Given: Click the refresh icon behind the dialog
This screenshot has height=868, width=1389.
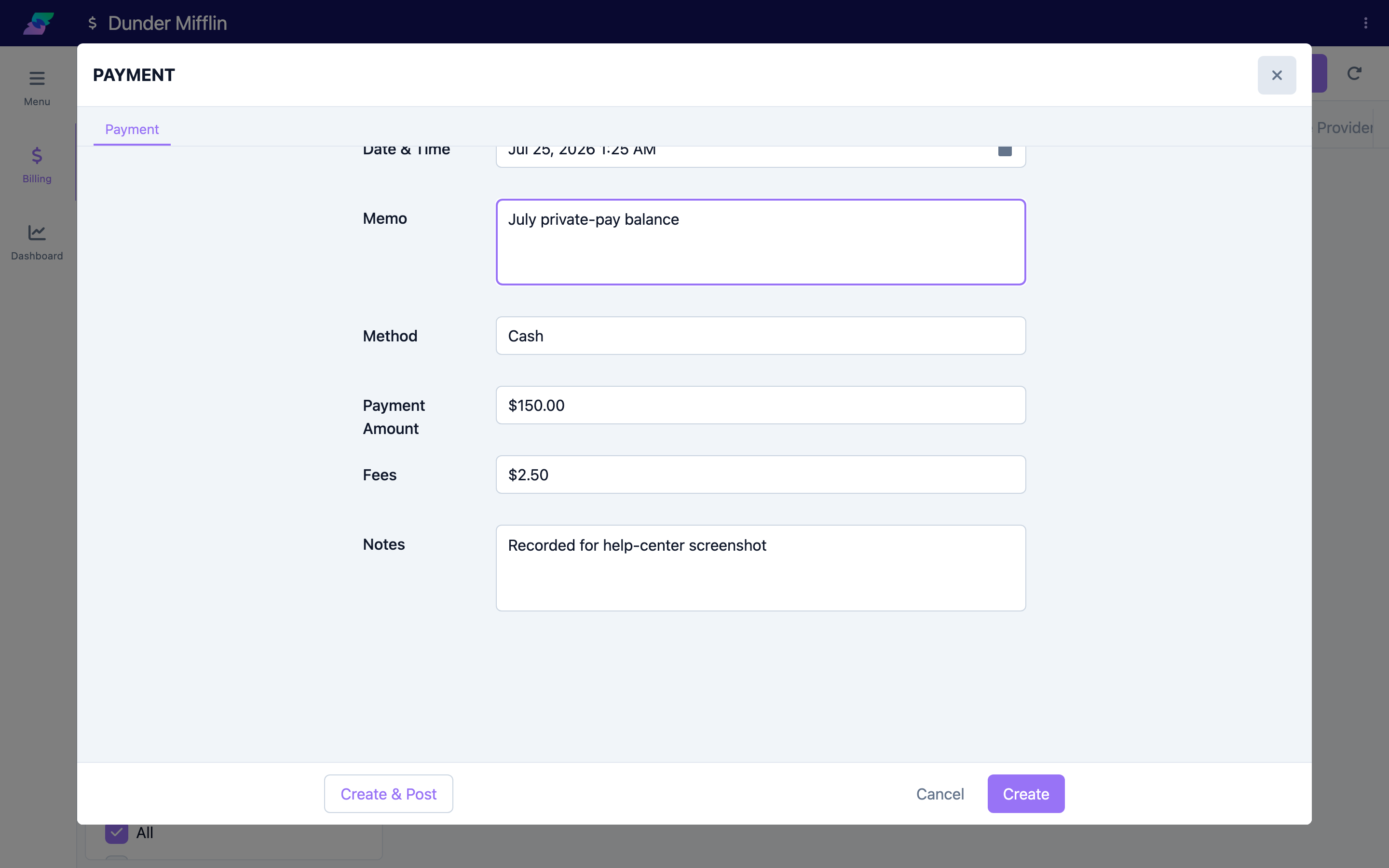Looking at the screenshot, I should 1354,73.
